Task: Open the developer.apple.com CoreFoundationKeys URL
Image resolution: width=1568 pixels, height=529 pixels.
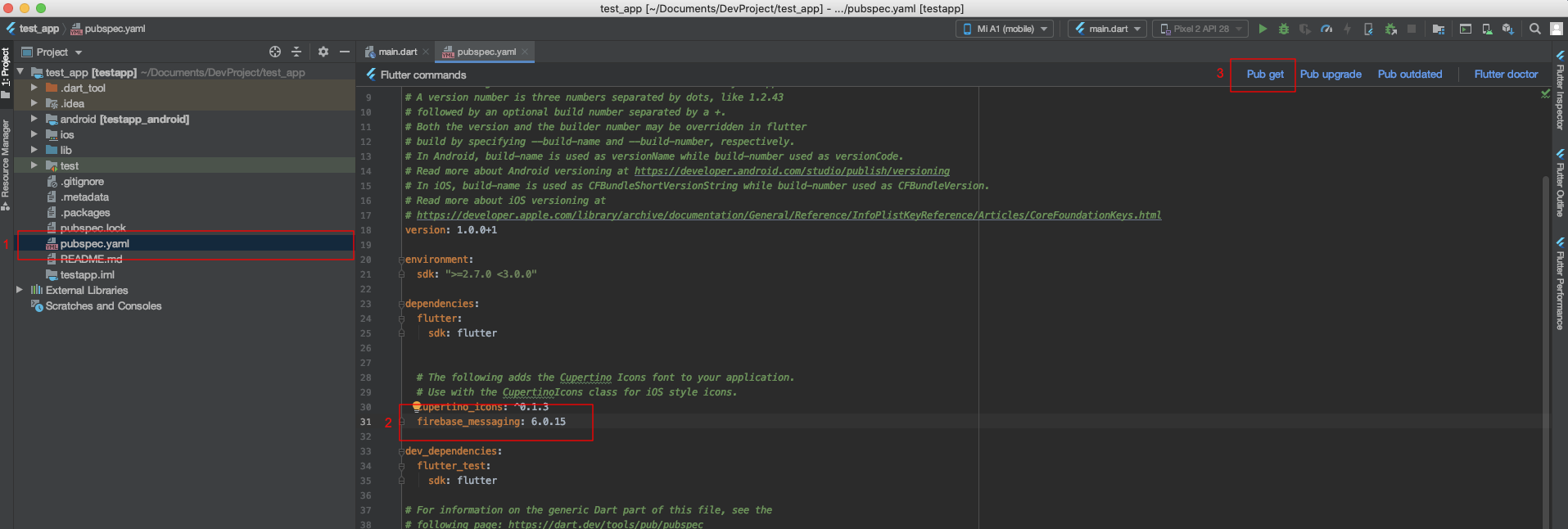Action: 789,215
